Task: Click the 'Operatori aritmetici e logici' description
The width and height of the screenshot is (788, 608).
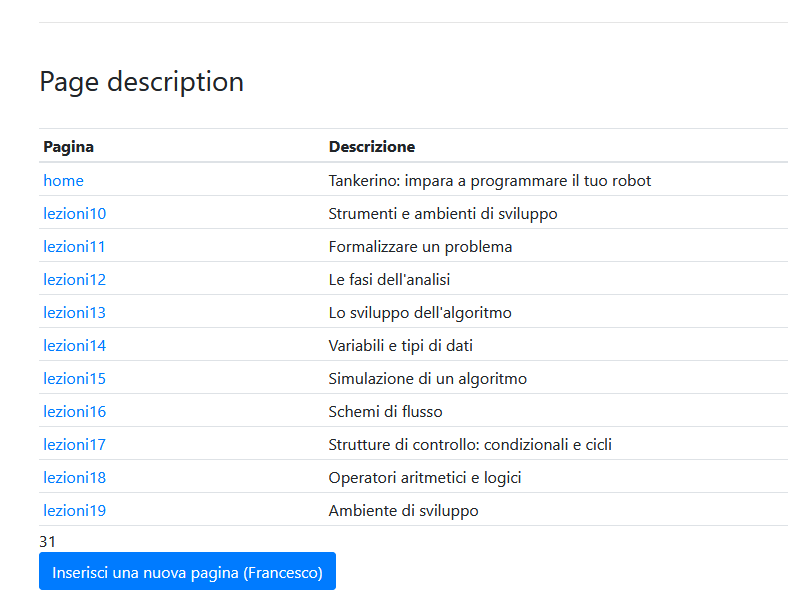Action: click(x=424, y=478)
